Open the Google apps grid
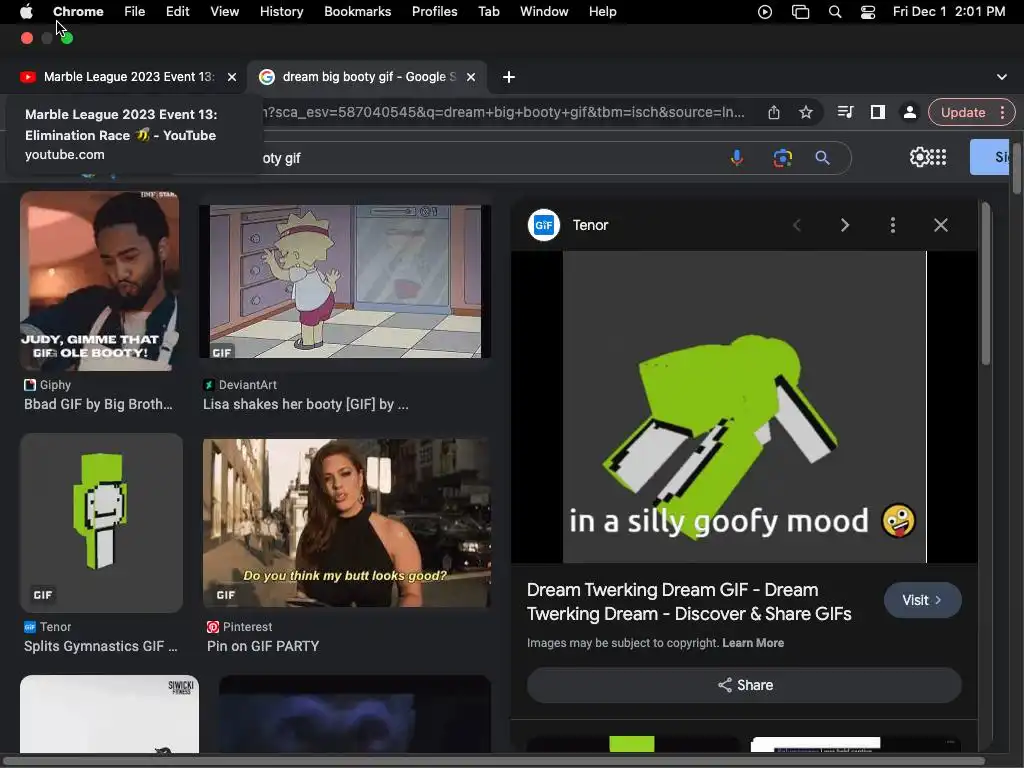The width and height of the screenshot is (1024, 768). [938, 157]
